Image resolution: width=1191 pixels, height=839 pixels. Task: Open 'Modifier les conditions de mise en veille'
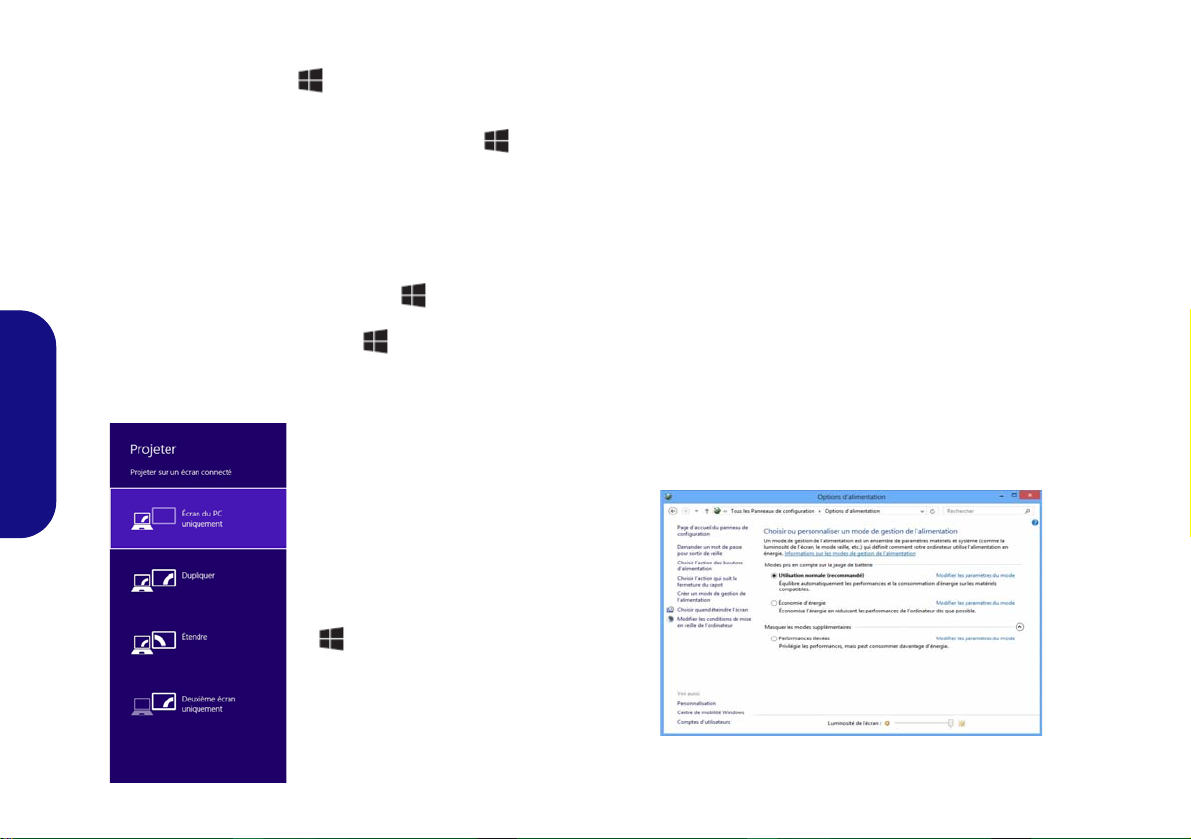714,622
